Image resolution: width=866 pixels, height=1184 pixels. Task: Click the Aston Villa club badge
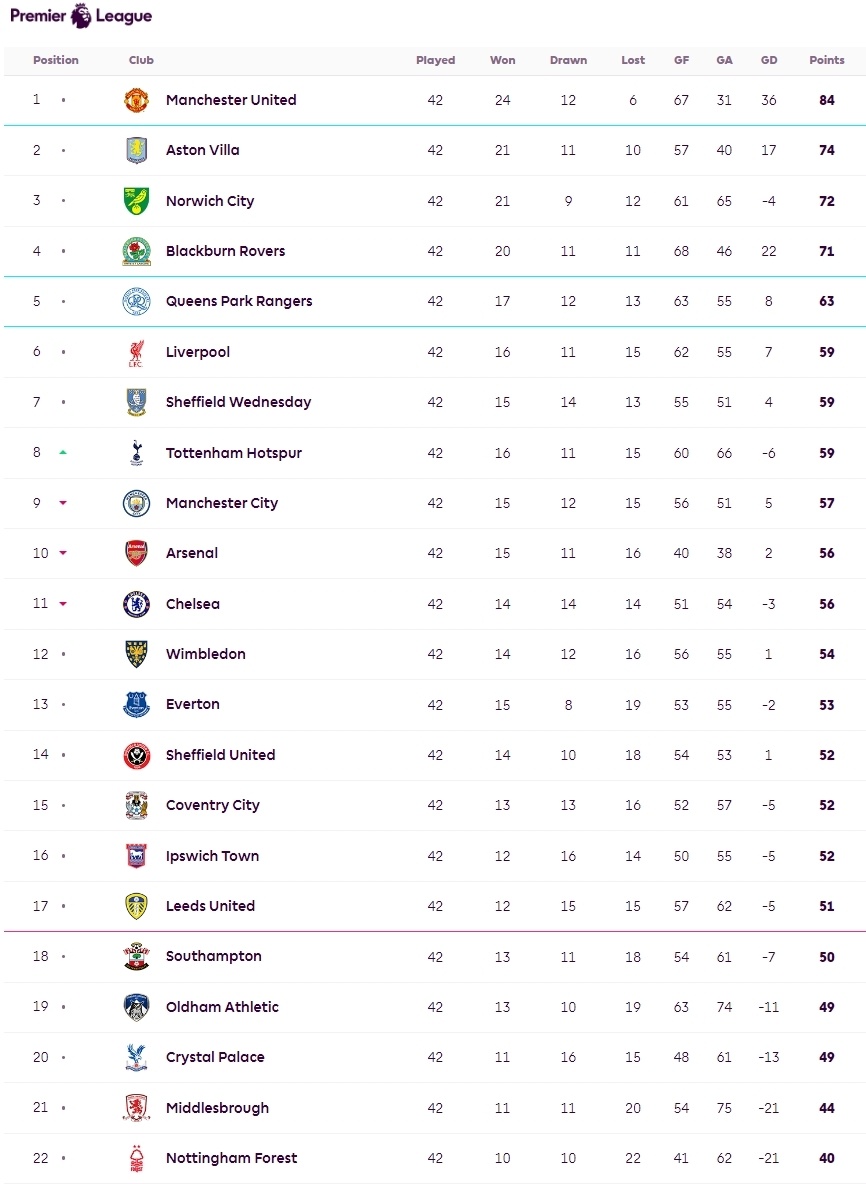tap(137, 150)
